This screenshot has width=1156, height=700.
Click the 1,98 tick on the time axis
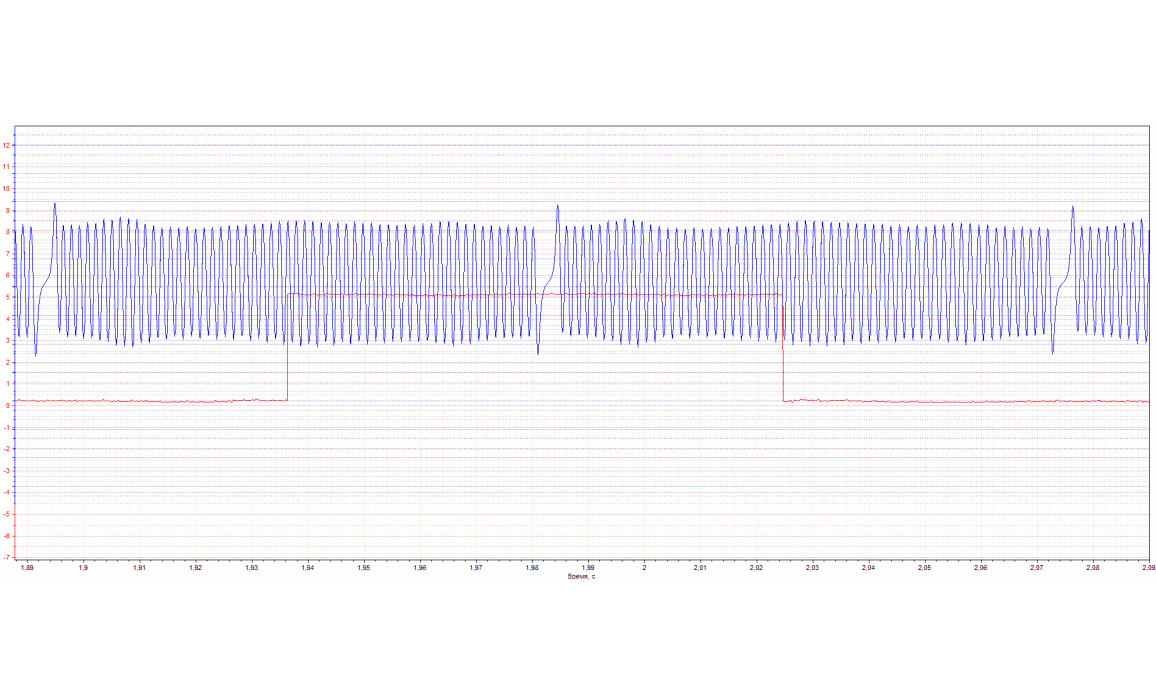pos(532,568)
